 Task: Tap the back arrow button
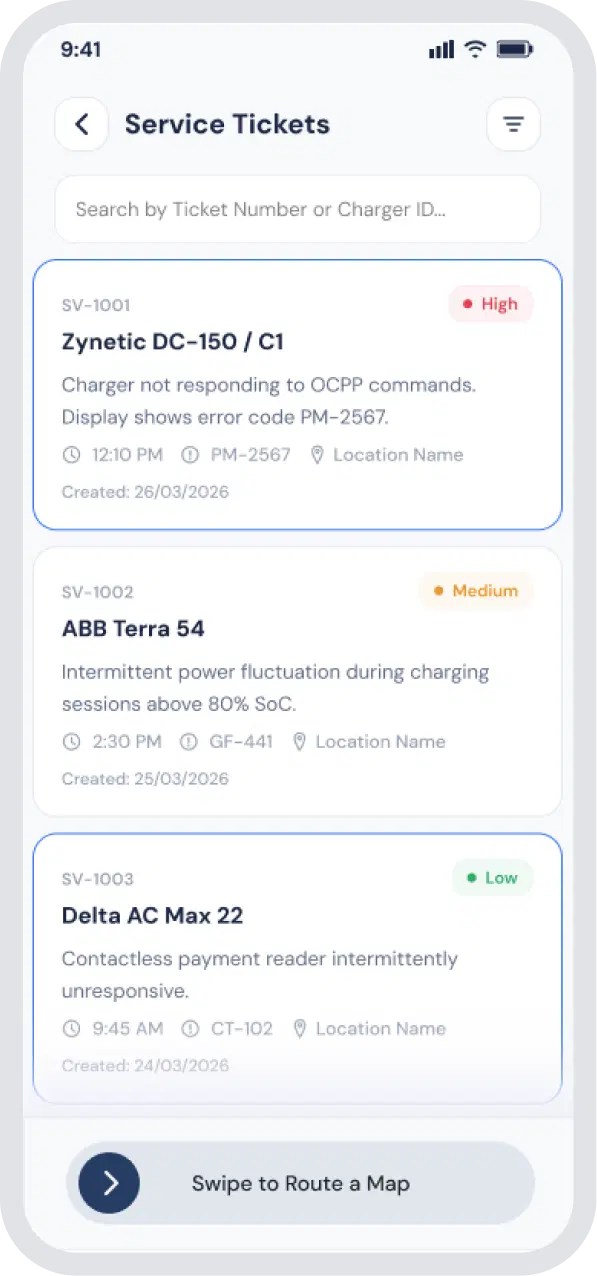click(x=82, y=124)
